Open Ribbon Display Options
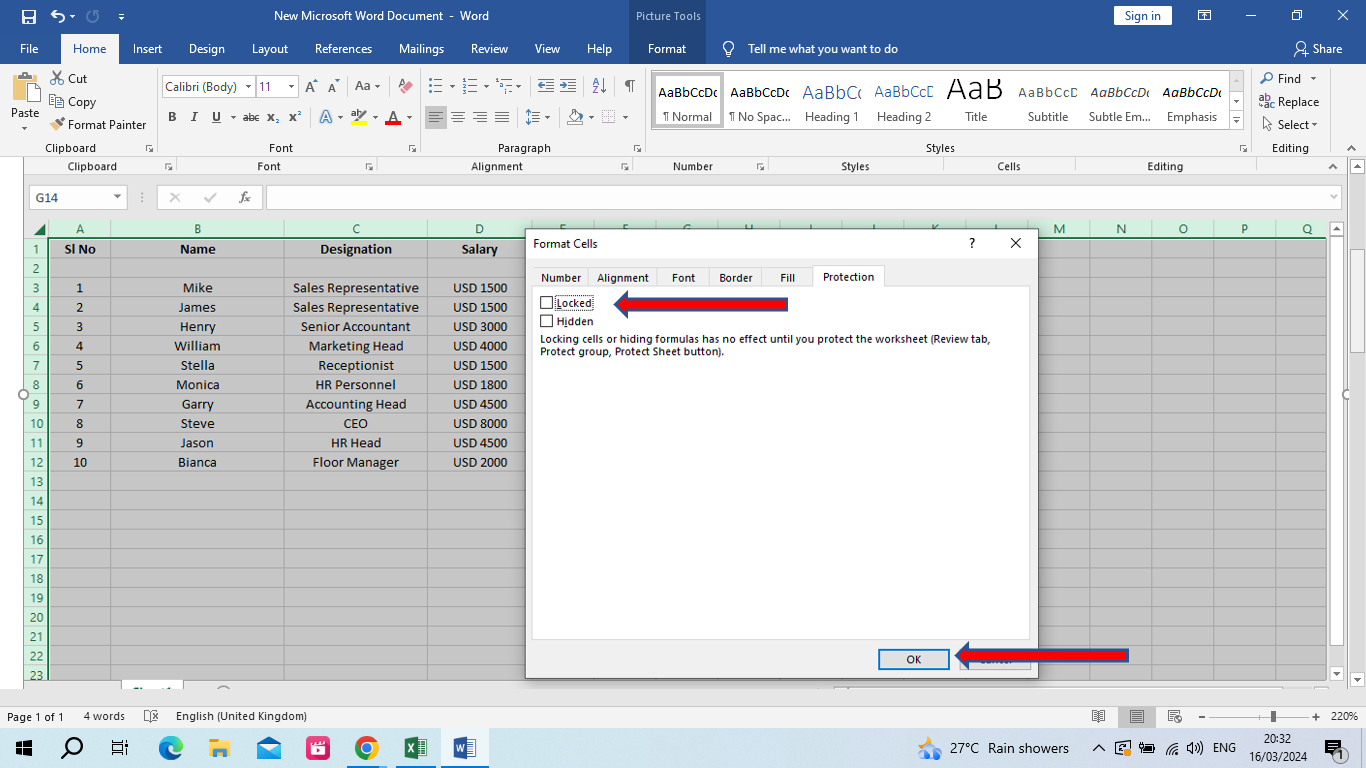The image size is (1366, 768). point(1204,16)
